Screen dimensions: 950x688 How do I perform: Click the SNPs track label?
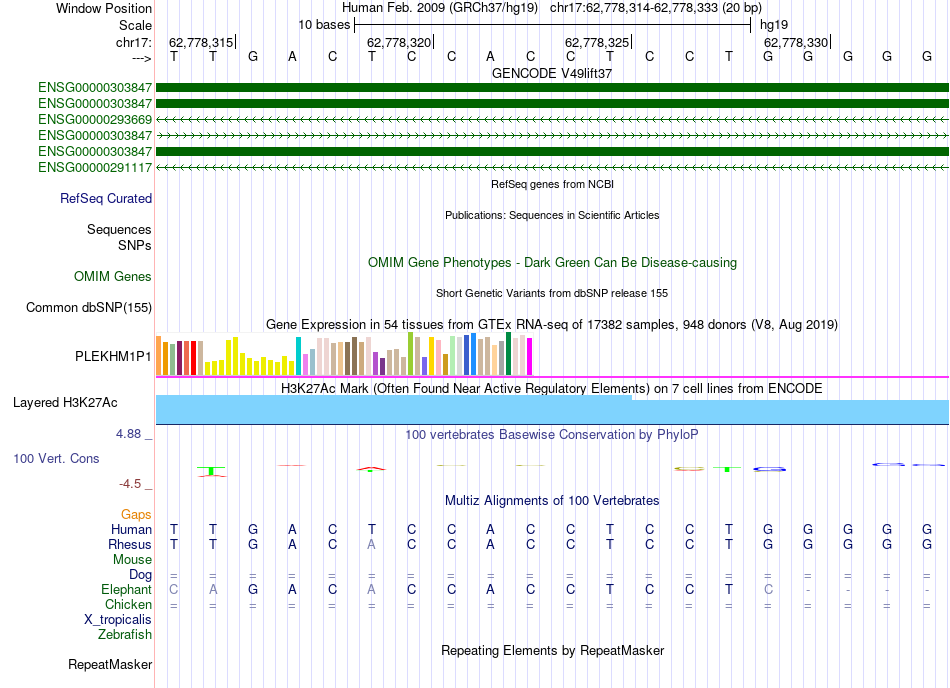(135, 245)
